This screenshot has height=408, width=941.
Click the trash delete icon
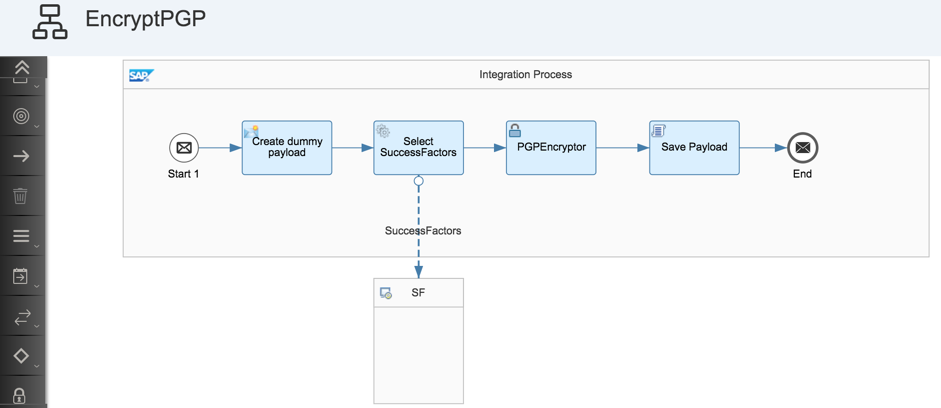pyautogui.click(x=20, y=196)
